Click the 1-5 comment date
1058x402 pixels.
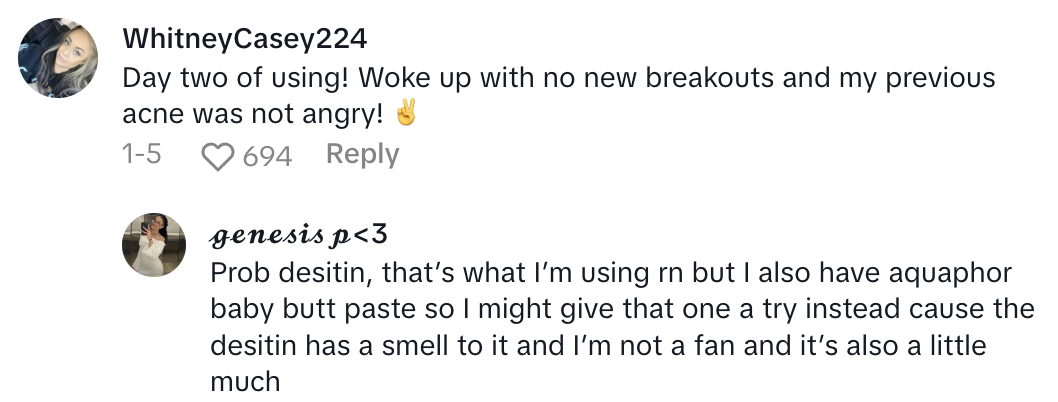(141, 155)
